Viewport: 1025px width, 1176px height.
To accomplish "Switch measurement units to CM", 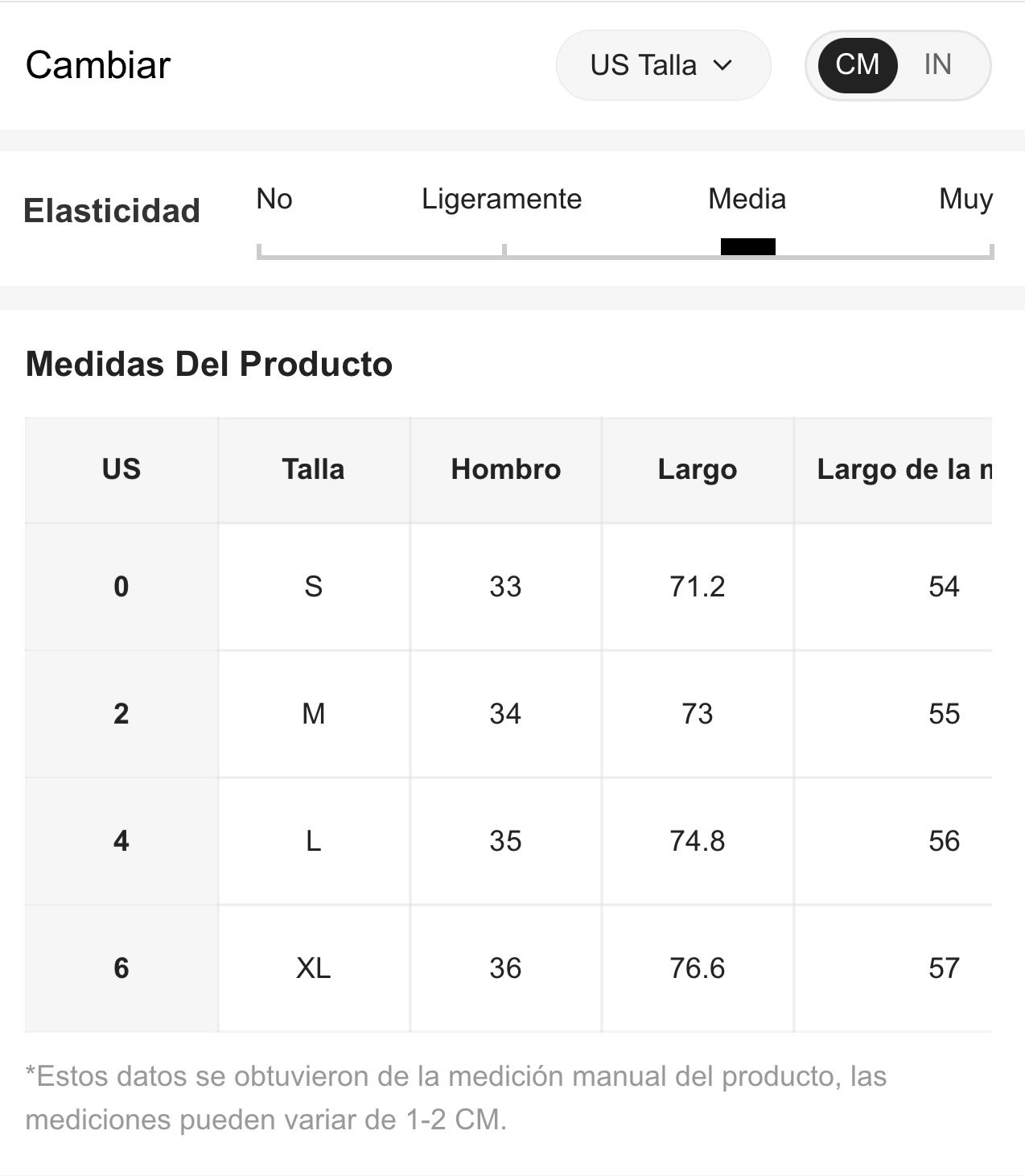I will [857, 65].
